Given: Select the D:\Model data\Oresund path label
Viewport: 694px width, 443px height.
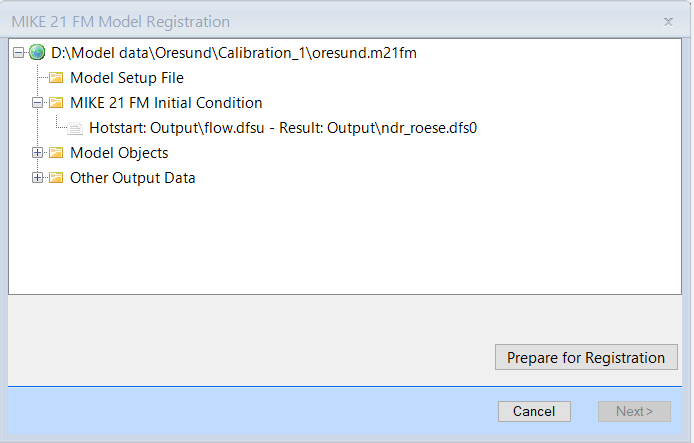Looking at the screenshot, I should coord(234,53).
